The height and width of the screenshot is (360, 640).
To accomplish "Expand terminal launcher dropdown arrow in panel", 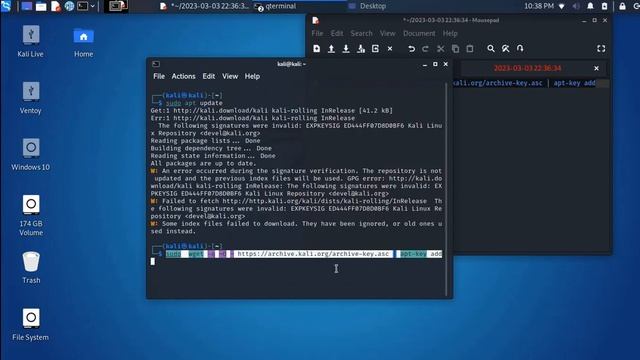I will 93,6.
